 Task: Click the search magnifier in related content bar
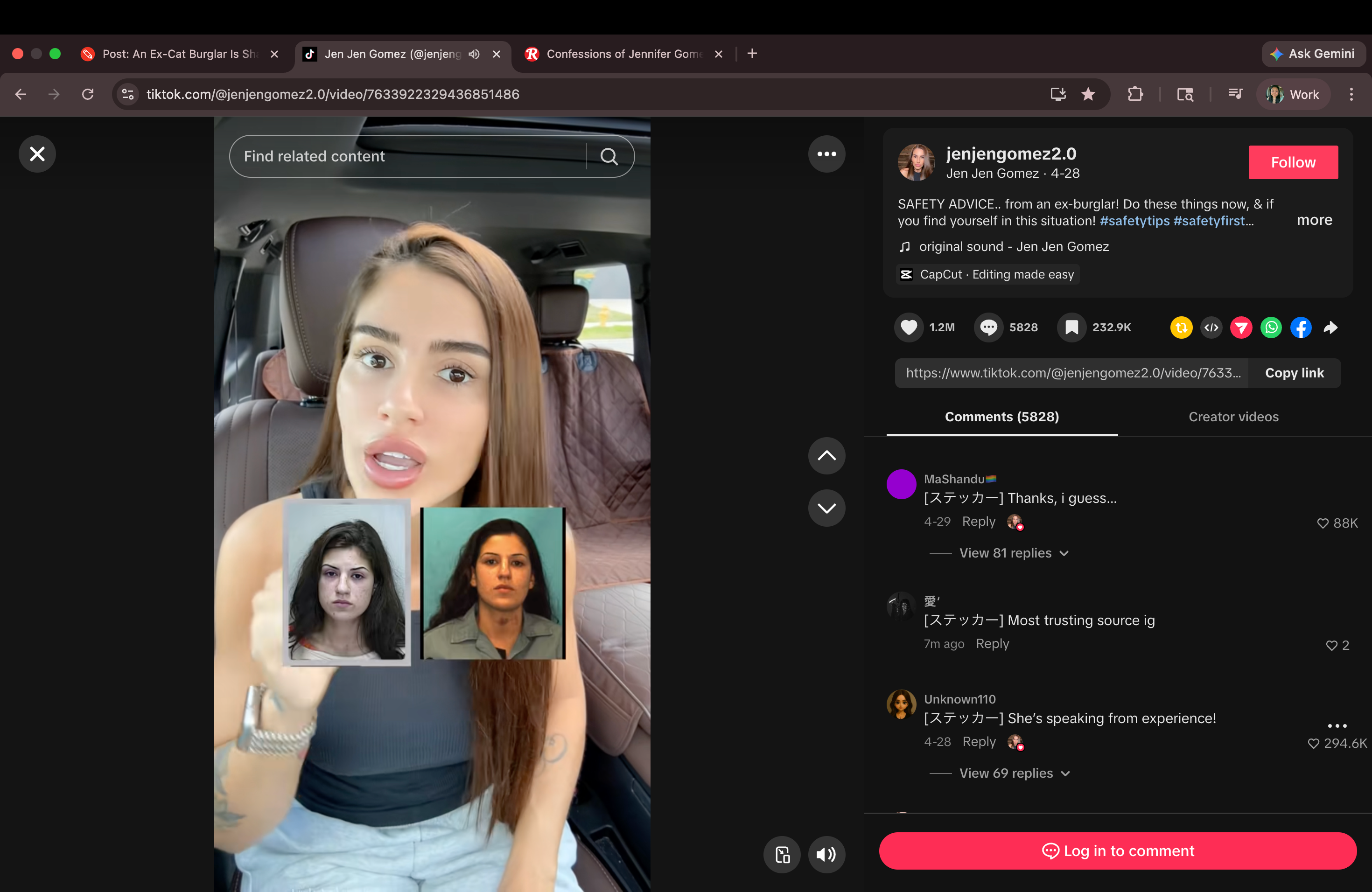coord(609,156)
